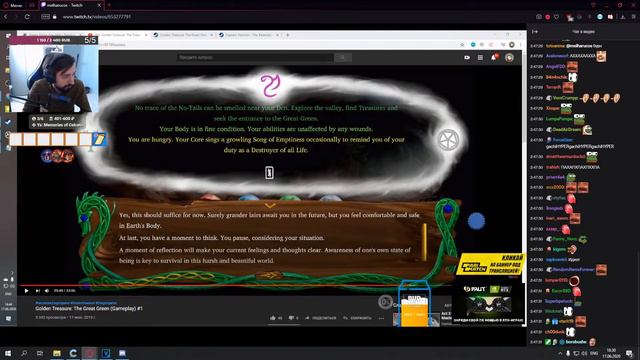The height and width of the screenshot is (360, 640).
Task: Open more actions ellipsis under video
Action: click(381, 318)
